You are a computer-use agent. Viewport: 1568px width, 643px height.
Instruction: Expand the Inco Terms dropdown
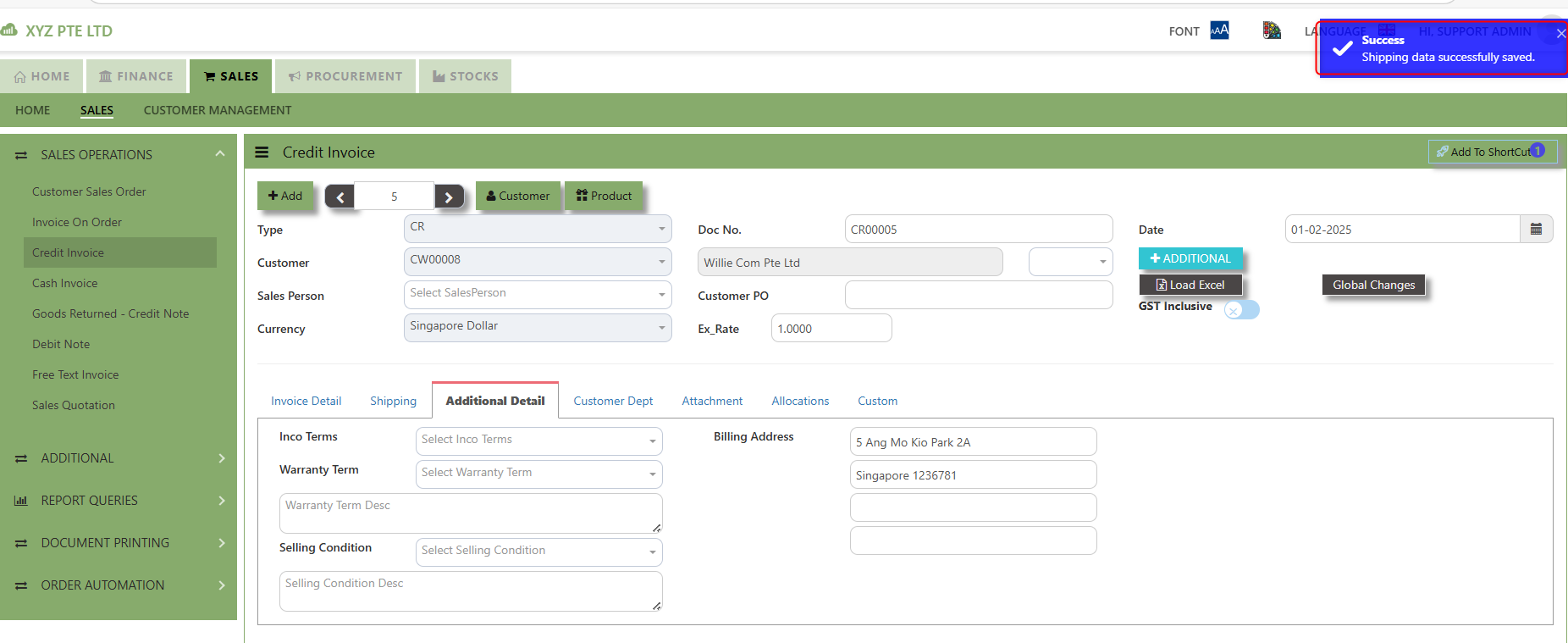pos(538,441)
